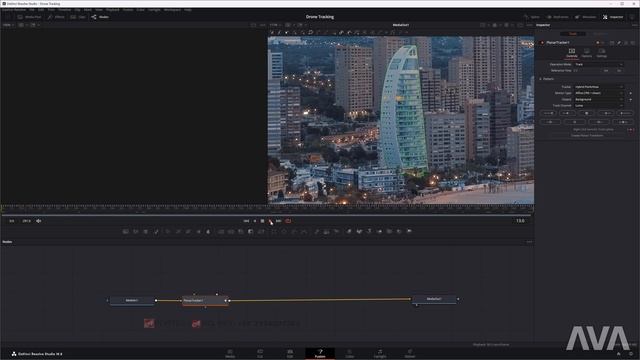Toggle the Inspector panel button
The width and height of the screenshot is (640, 360).
tap(613, 17)
